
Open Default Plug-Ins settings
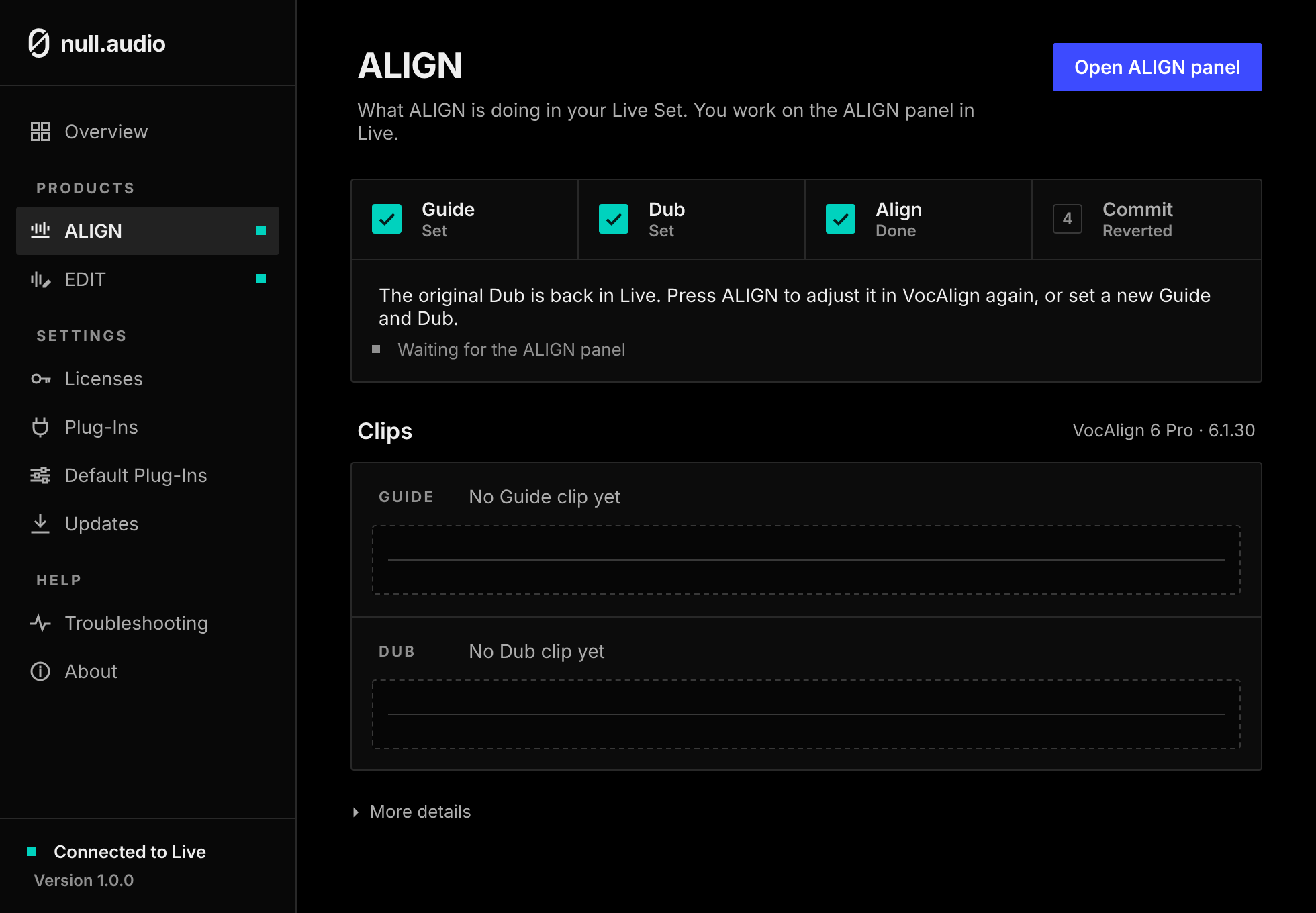pos(148,475)
